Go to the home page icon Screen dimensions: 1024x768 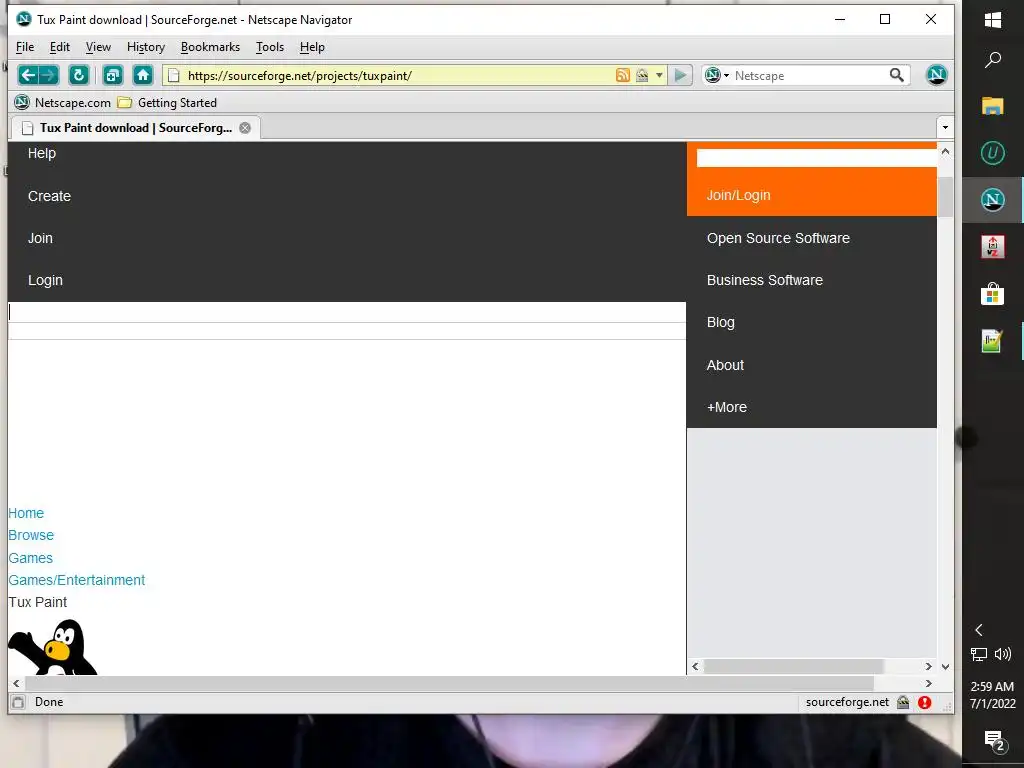point(143,75)
